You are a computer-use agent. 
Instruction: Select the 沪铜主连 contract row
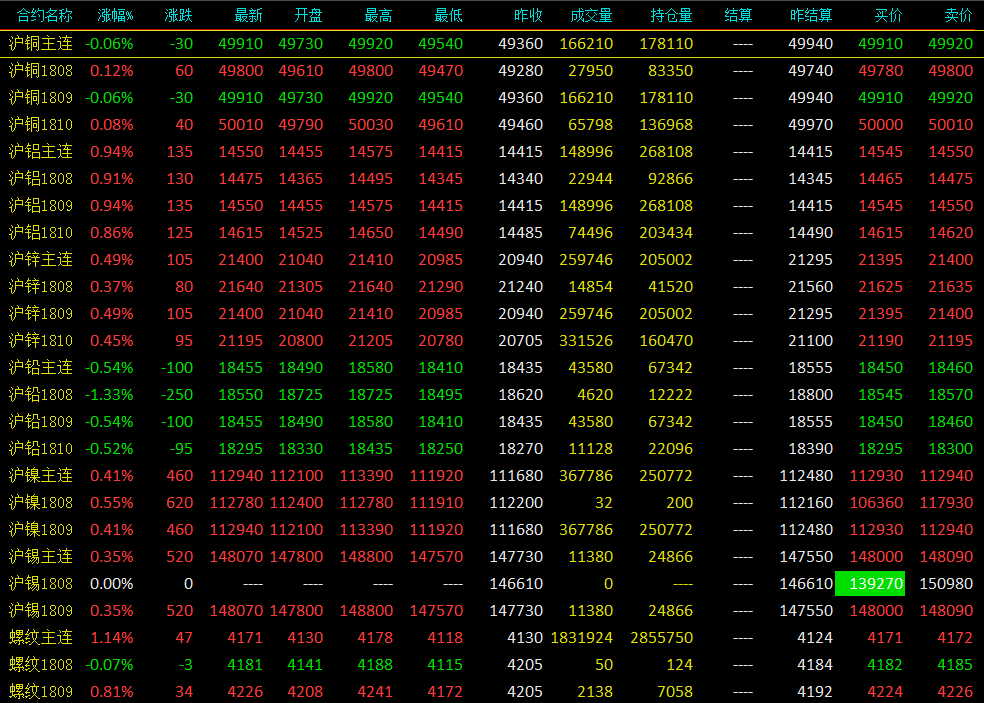492,43
